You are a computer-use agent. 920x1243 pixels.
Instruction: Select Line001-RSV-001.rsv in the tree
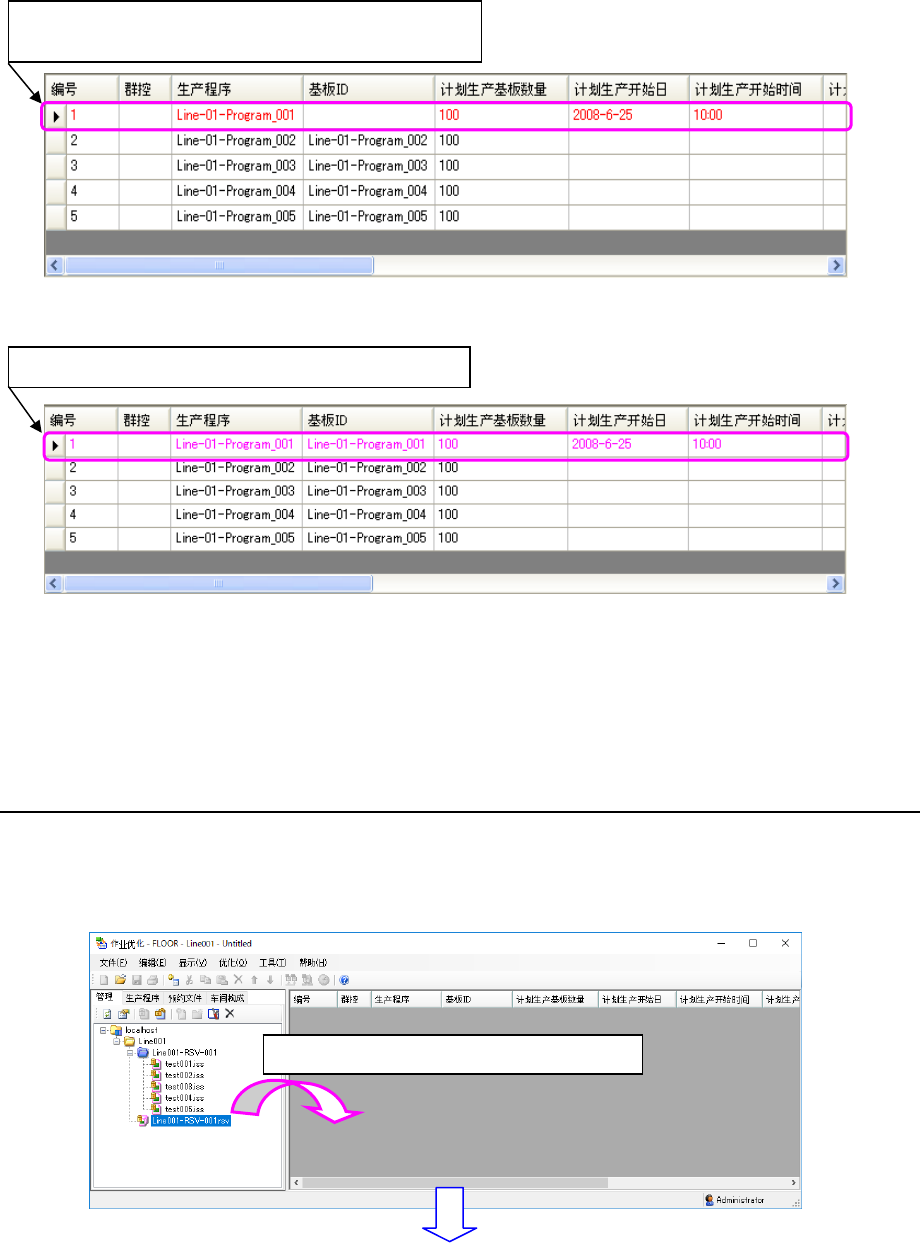point(191,1121)
